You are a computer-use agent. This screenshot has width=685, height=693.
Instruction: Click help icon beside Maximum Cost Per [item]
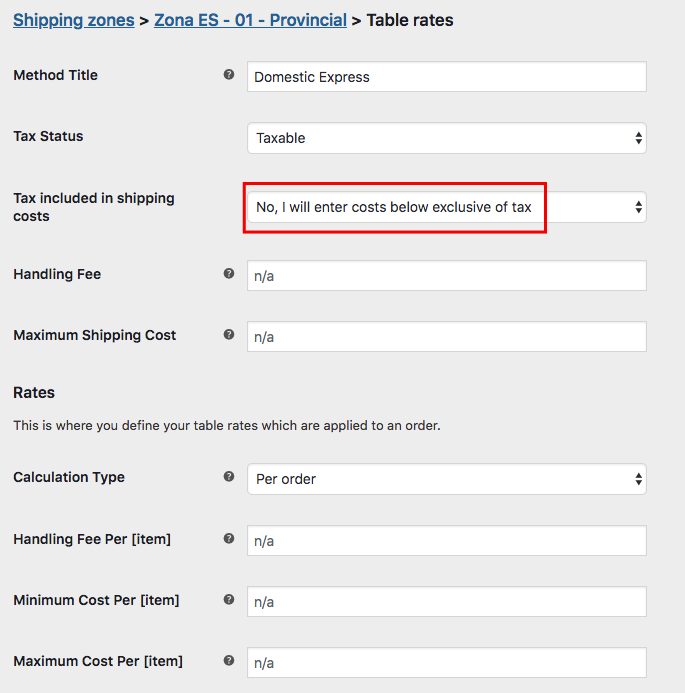[x=229, y=661]
